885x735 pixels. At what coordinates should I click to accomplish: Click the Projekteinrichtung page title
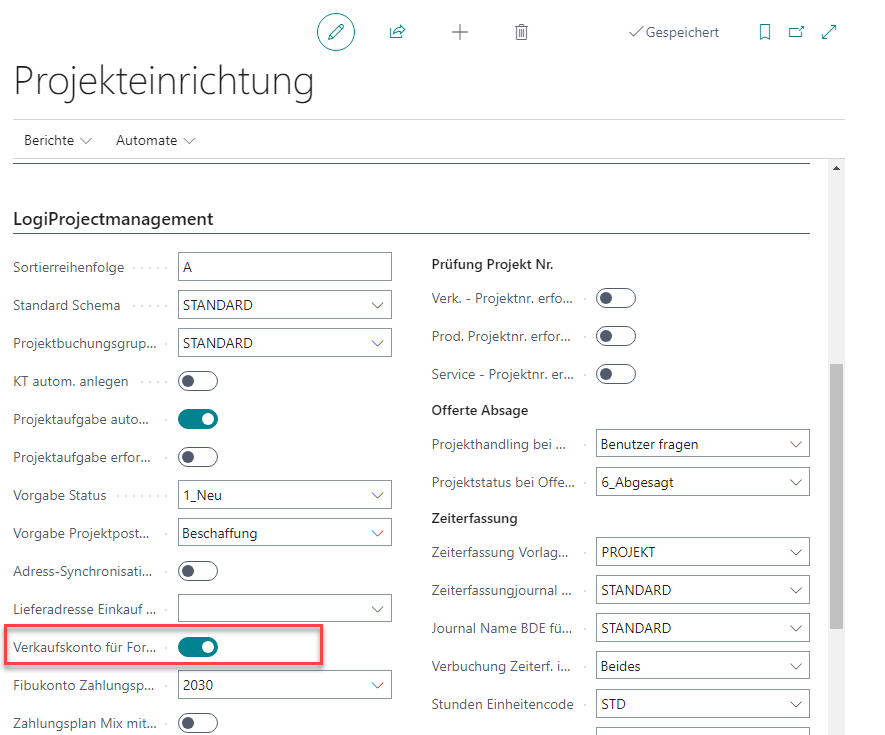[164, 81]
